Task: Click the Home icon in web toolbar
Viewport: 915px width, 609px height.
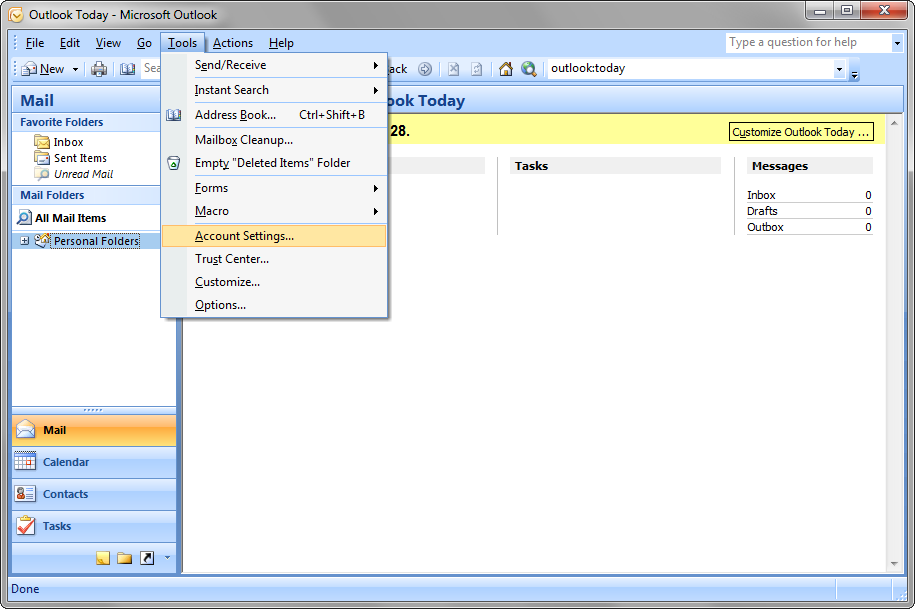Action: 505,69
